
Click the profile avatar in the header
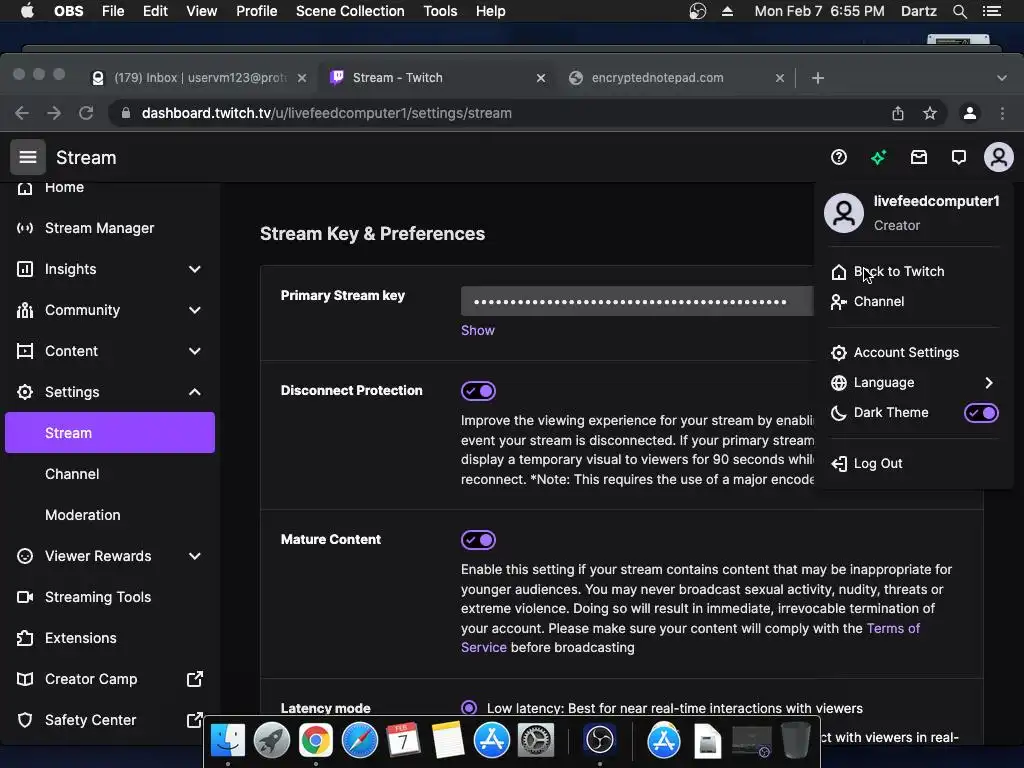coord(999,157)
